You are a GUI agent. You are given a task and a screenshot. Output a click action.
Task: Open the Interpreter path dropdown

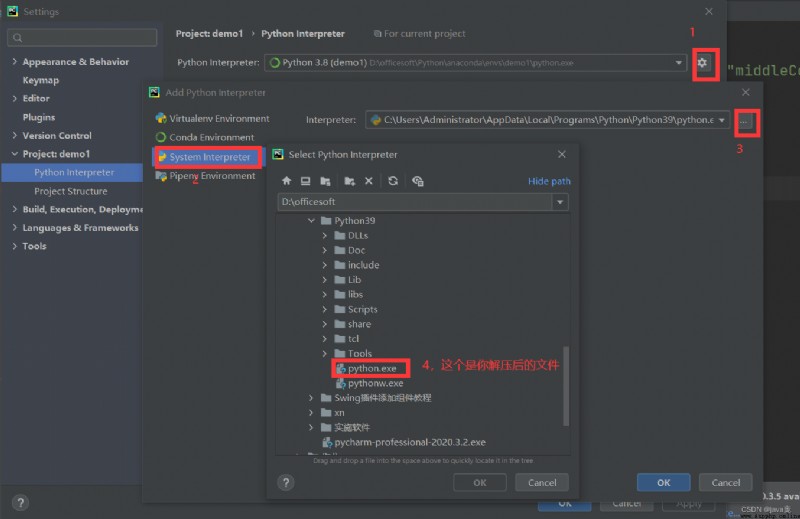[721, 120]
